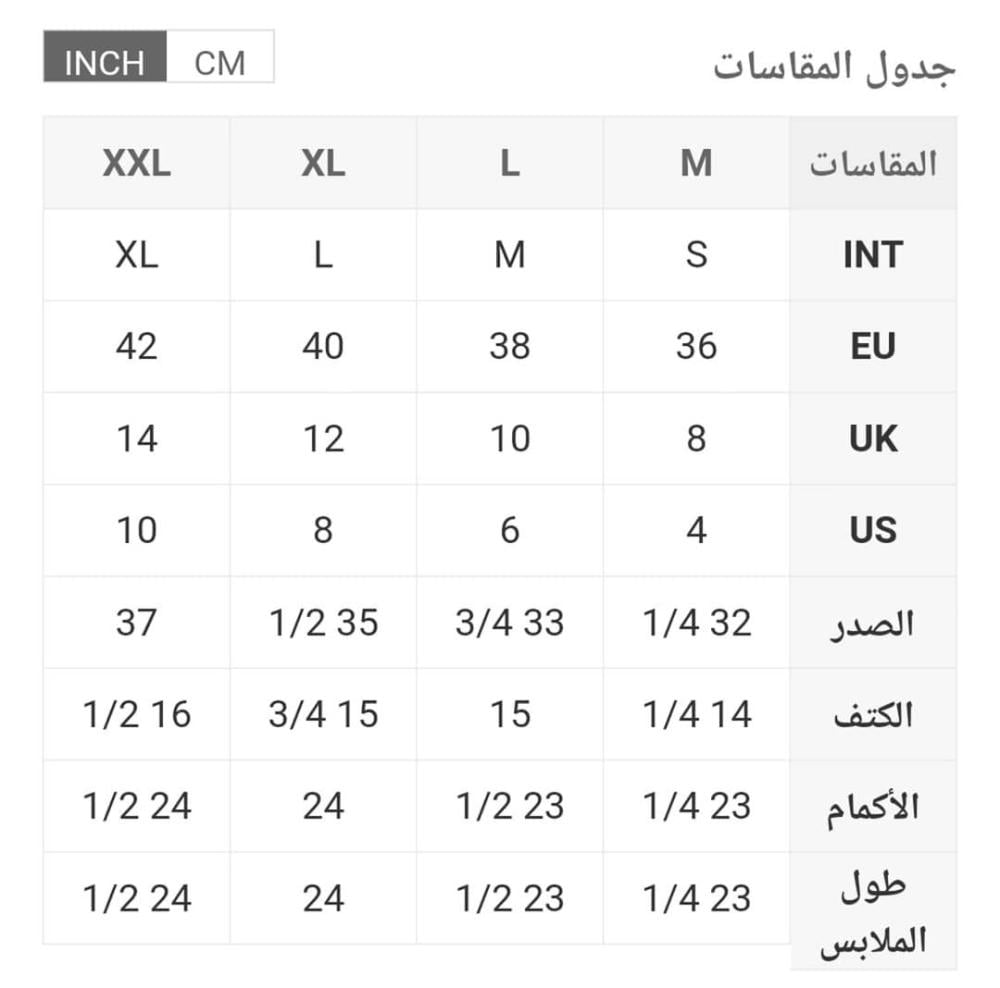The width and height of the screenshot is (1000, 988).
Task: Click the المقاسات header cell in table
Action: 873,164
